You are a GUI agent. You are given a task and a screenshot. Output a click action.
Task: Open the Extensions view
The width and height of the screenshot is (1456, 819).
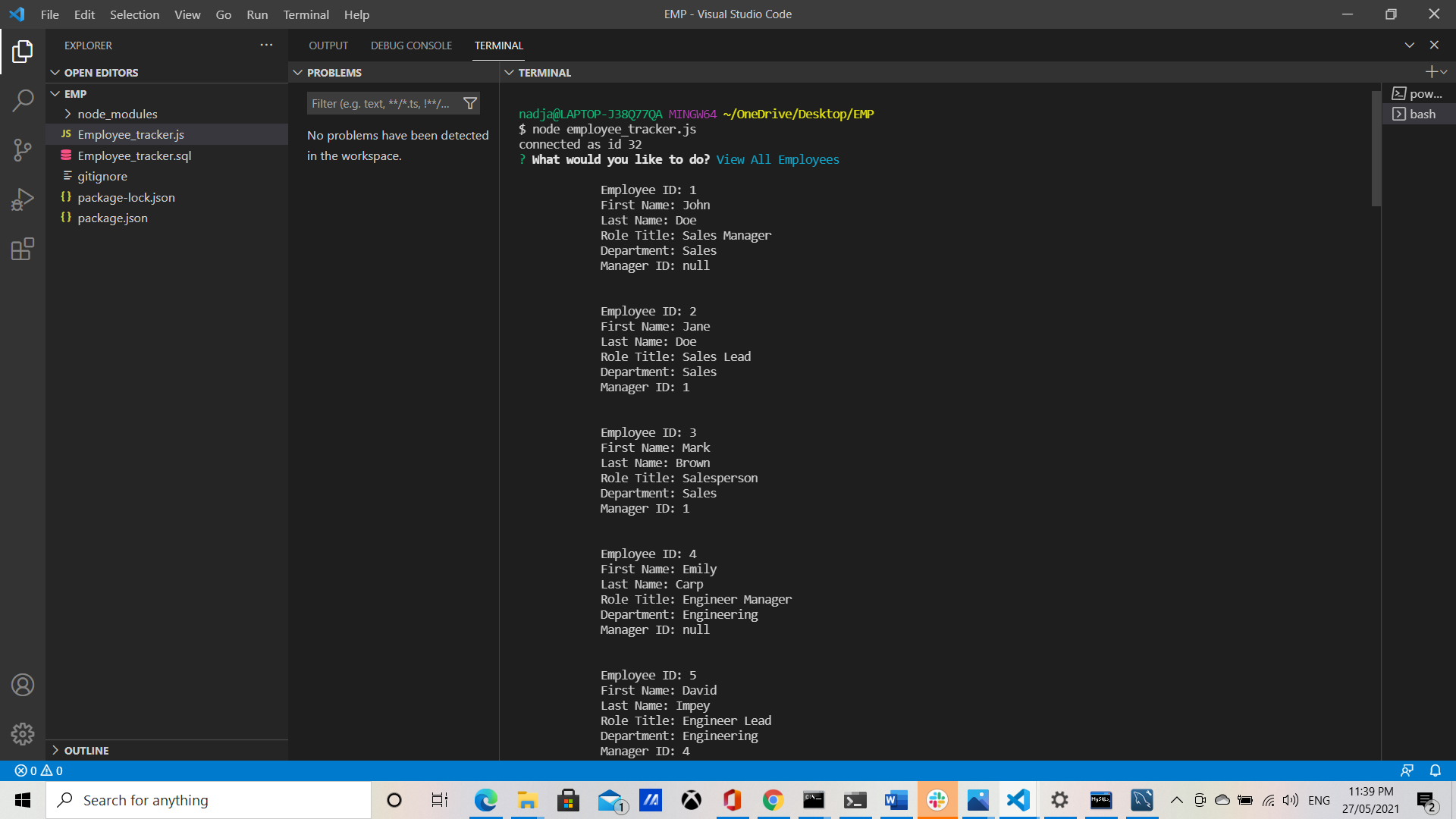[23, 249]
